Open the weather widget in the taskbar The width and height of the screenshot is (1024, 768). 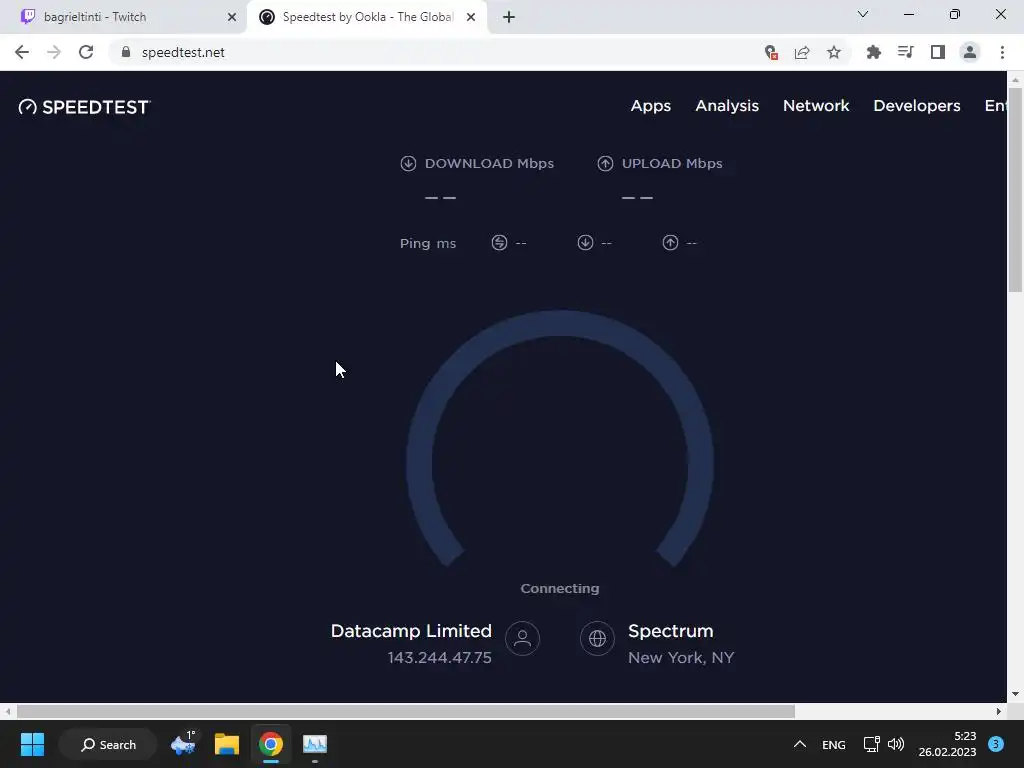point(184,744)
